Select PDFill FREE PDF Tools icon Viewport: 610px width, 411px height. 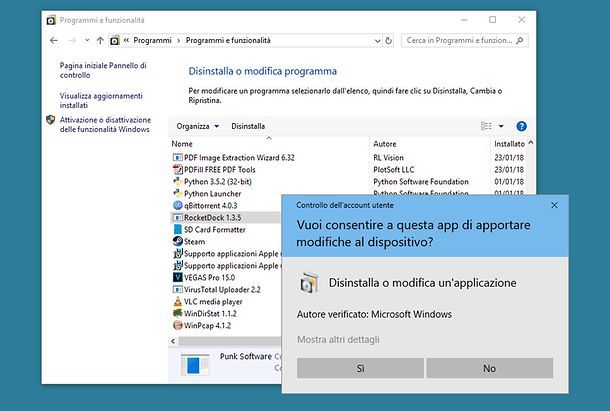177,170
